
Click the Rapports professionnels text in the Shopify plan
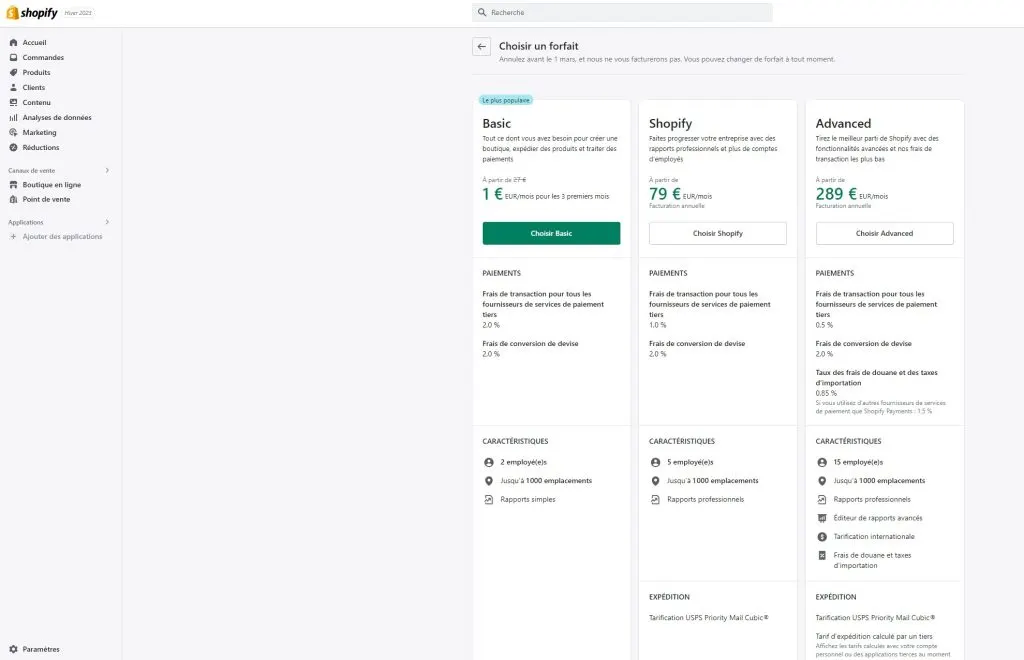point(705,499)
